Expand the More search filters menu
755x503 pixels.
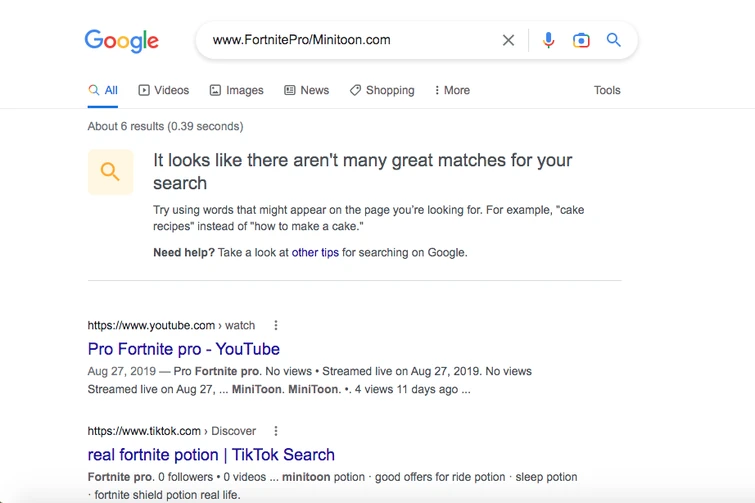(452, 90)
